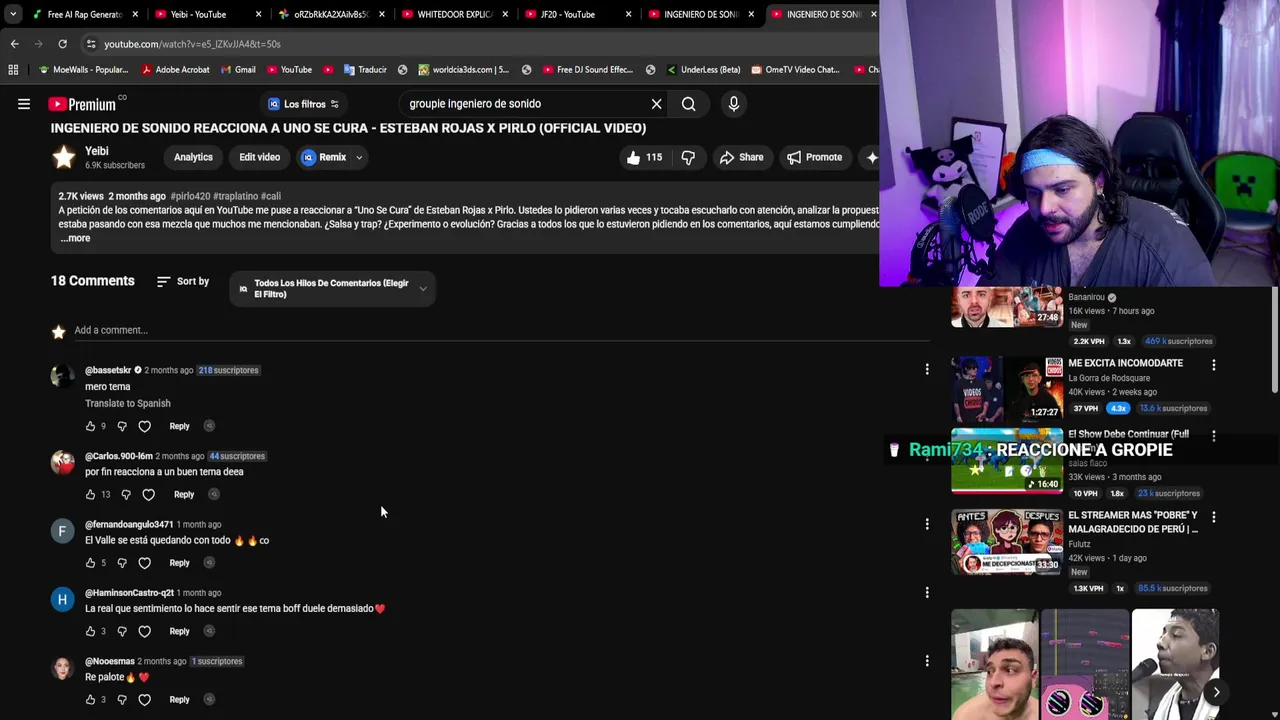Expand Remix dropdown arrow
Image resolution: width=1280 pixels, height=720 pixels.
pos(359,157)
